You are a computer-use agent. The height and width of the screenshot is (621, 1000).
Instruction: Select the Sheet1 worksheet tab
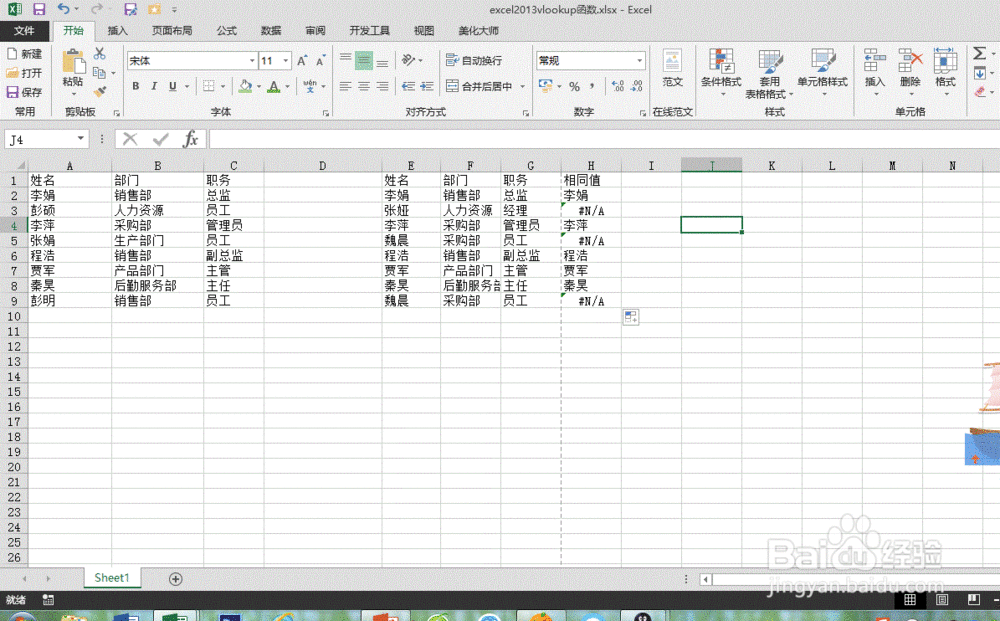(x=111, y=578)
